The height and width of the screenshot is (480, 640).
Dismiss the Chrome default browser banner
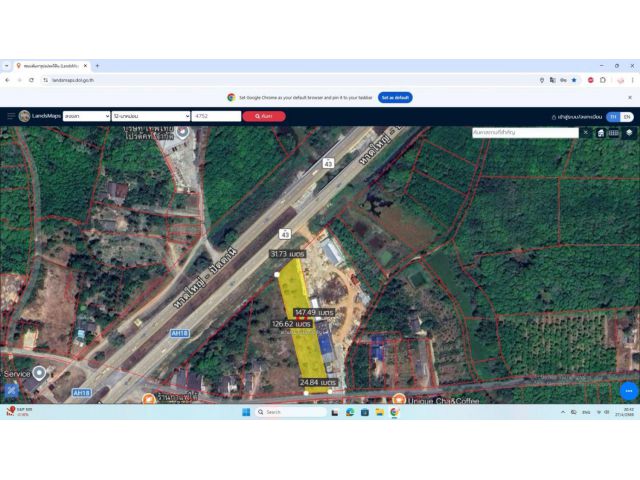click(630, 98)
